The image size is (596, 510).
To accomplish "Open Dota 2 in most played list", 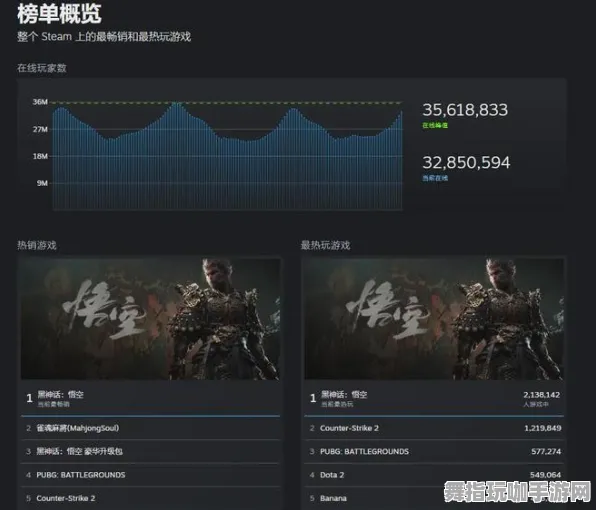I will tap(434, 475).
